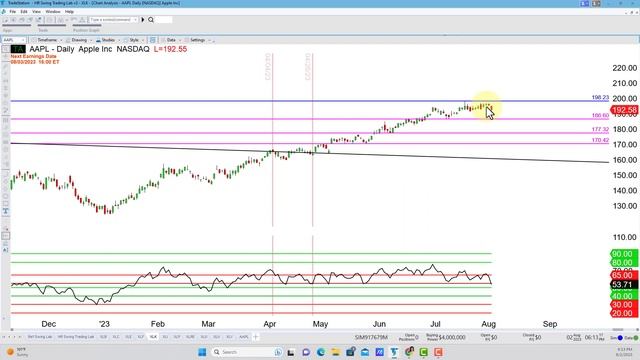Switch to the HR Swing Trading Lab tab

pyautogui.click(x=76, y=337)
